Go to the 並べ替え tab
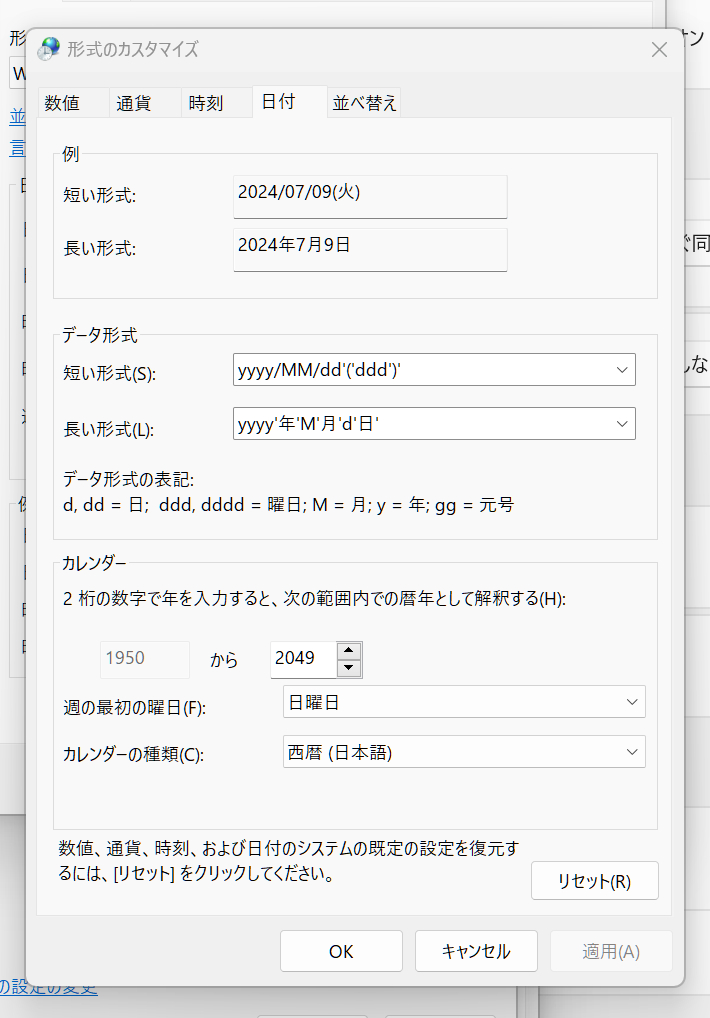710x1018 pixels. click(365, 103)
